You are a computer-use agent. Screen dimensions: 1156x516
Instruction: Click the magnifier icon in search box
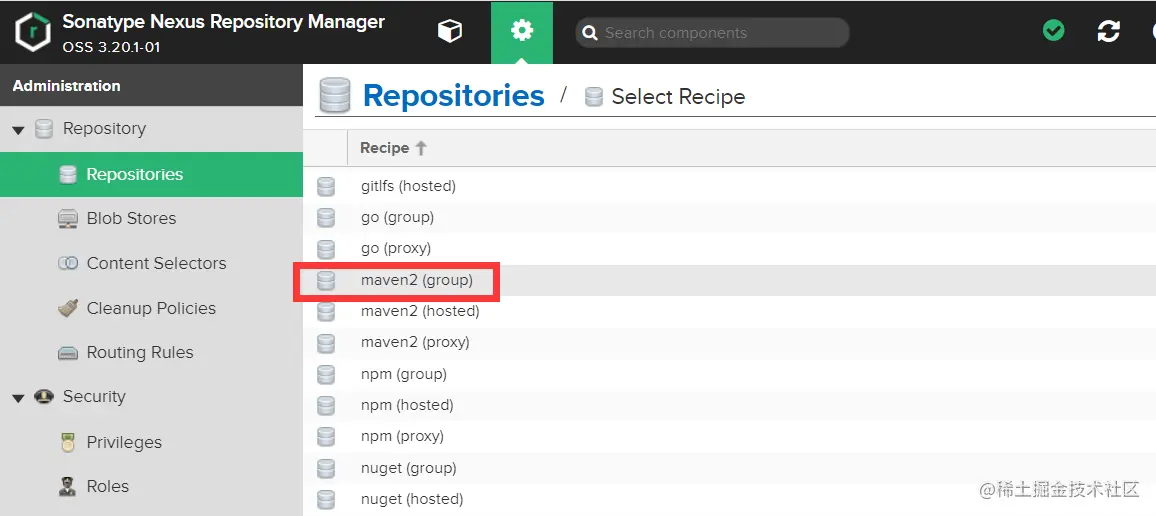click(x=589, y=33)
